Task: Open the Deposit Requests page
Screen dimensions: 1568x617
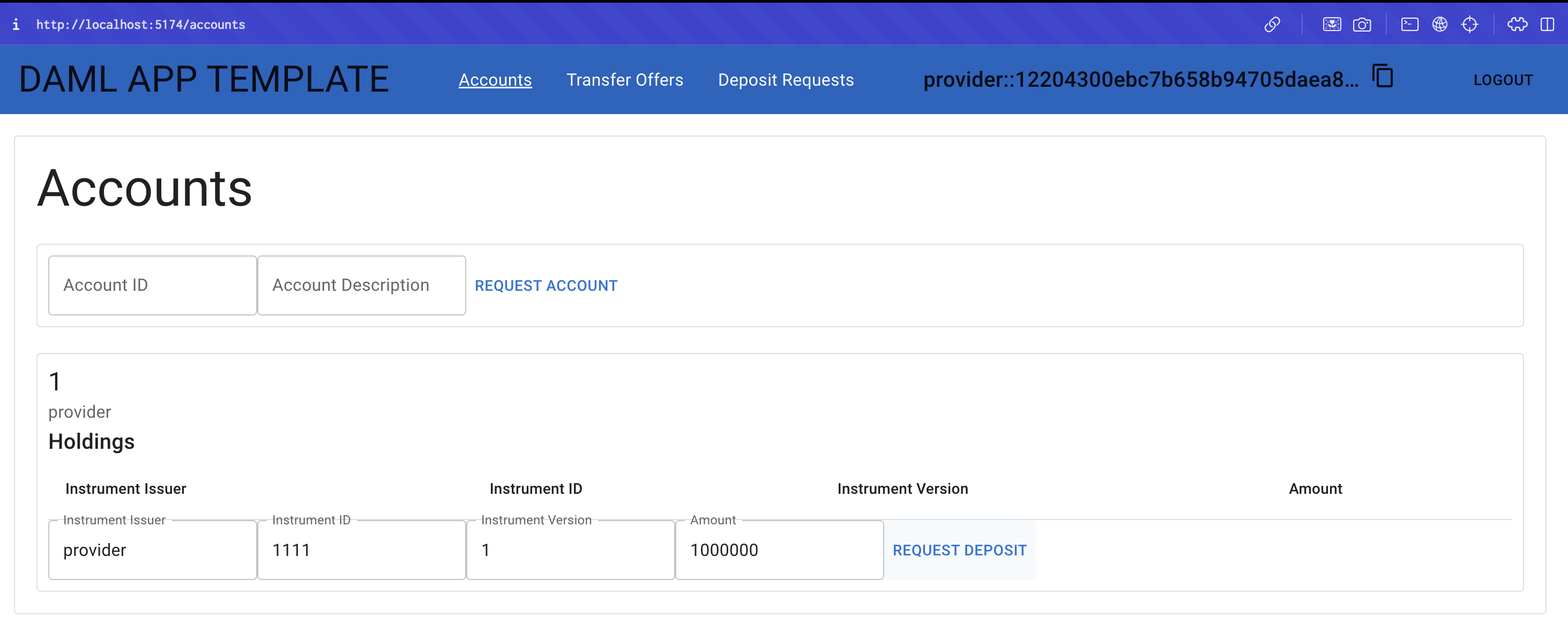Action: point(786,80)
